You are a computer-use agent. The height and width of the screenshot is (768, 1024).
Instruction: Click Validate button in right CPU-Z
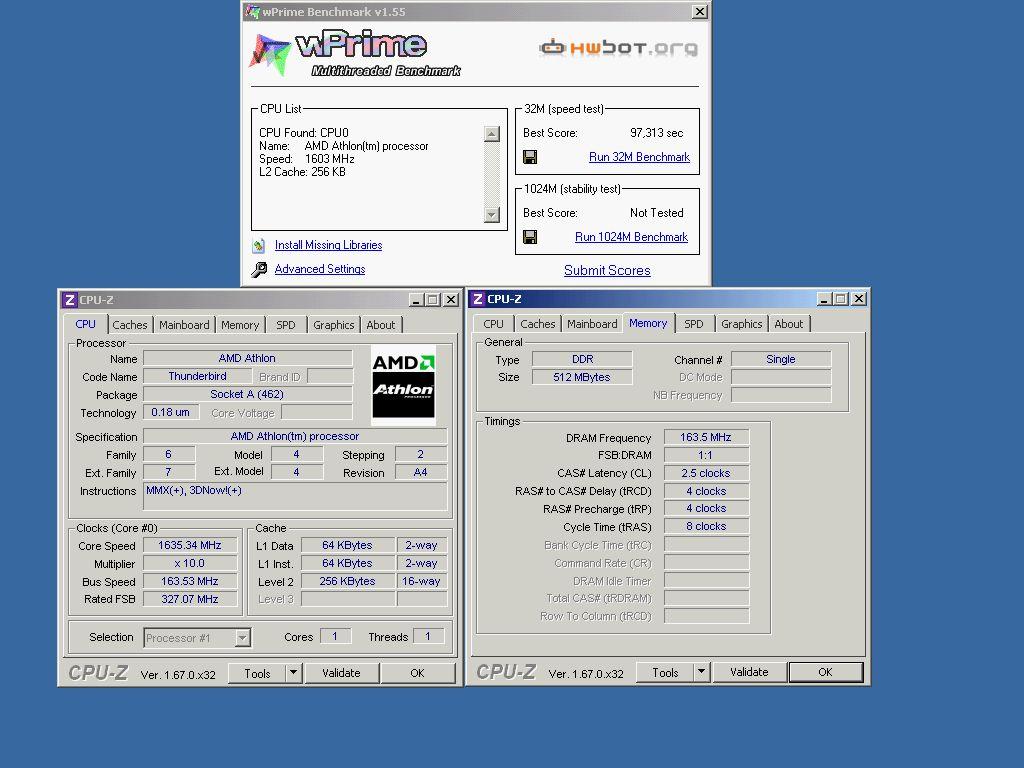pos(749,672)
